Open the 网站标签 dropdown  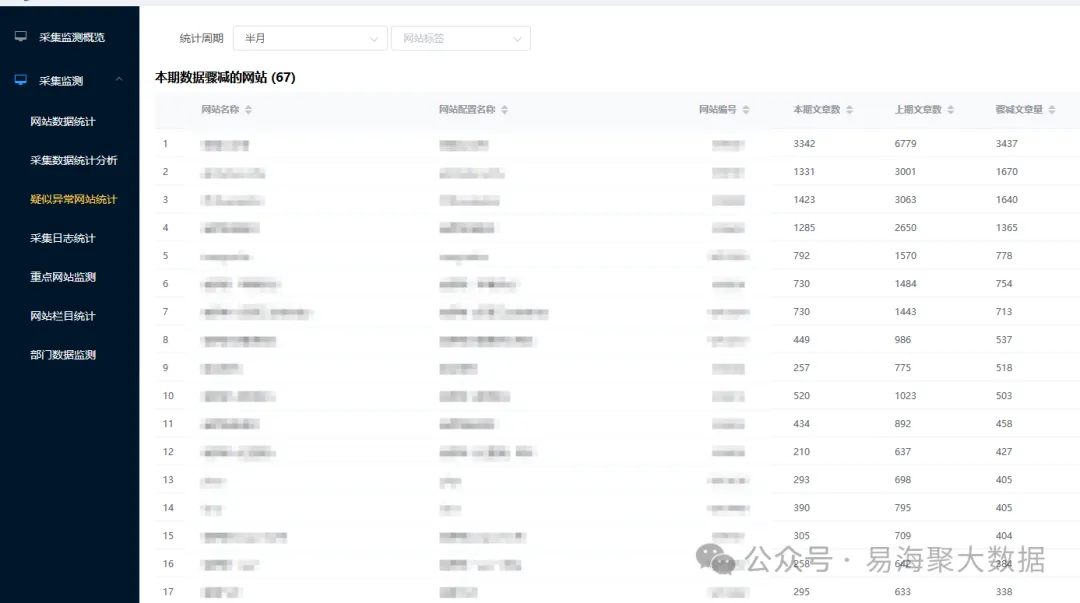coord(461,38)
